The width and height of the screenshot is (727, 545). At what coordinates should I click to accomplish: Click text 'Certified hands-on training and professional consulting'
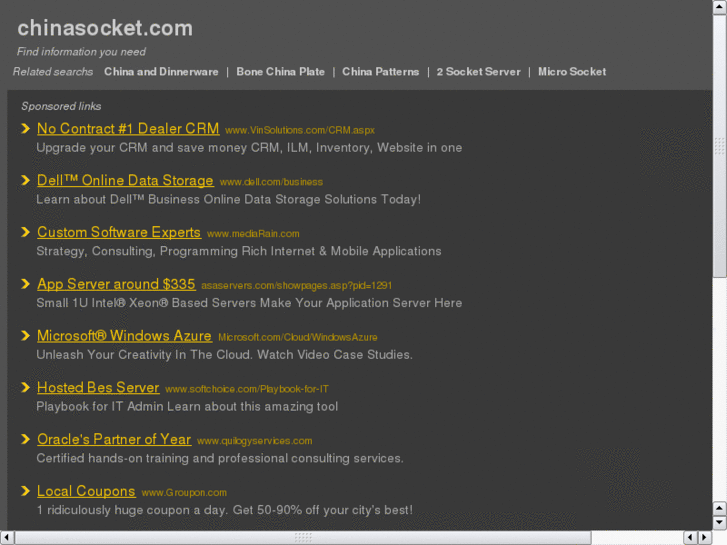click(x=193, y=458)
